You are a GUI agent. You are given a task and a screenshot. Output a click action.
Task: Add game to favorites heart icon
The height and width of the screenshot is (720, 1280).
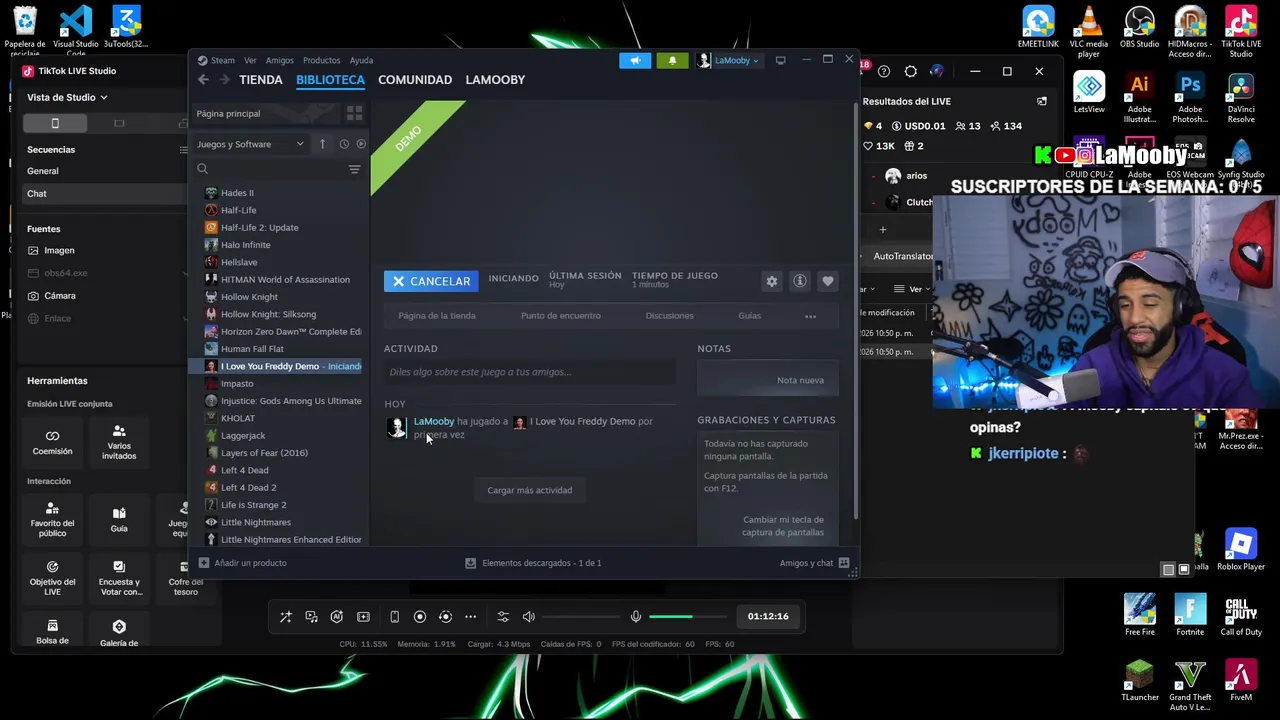click(827, 282)
